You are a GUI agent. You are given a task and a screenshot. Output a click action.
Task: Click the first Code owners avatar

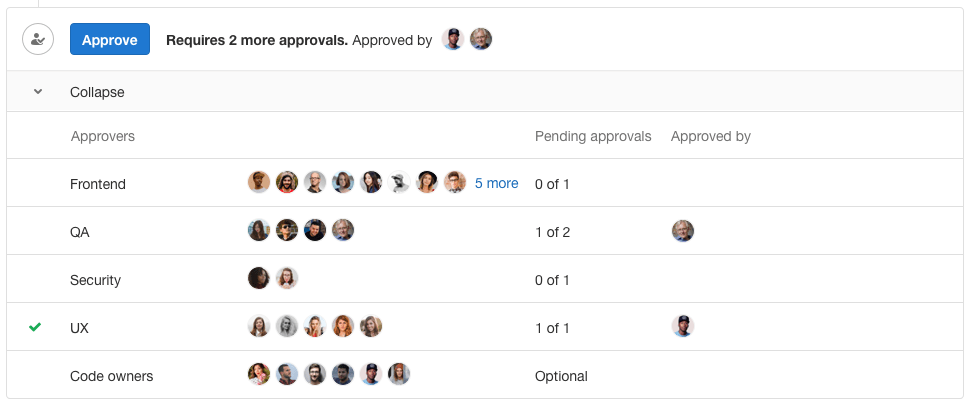tap(259, 375)
